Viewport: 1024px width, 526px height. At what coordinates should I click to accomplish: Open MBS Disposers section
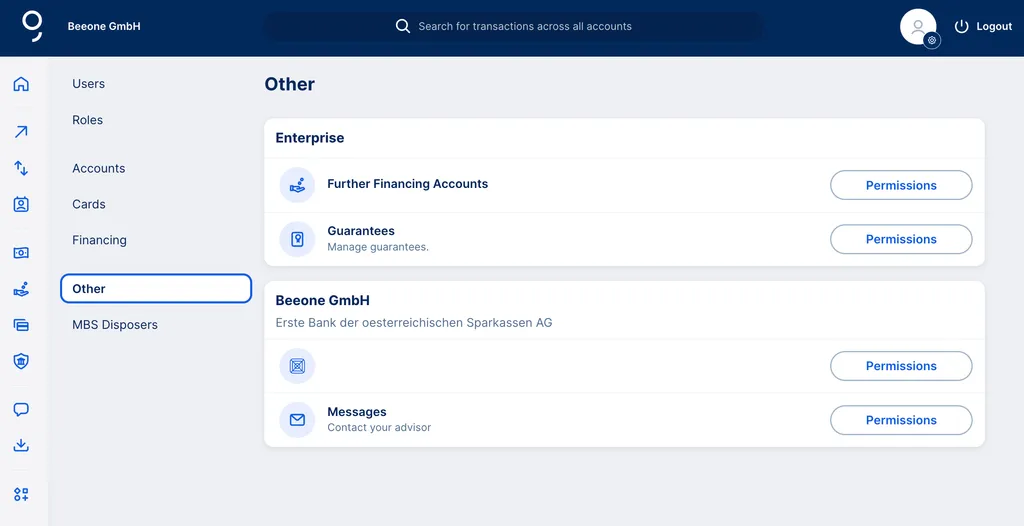tap(115, 325)
